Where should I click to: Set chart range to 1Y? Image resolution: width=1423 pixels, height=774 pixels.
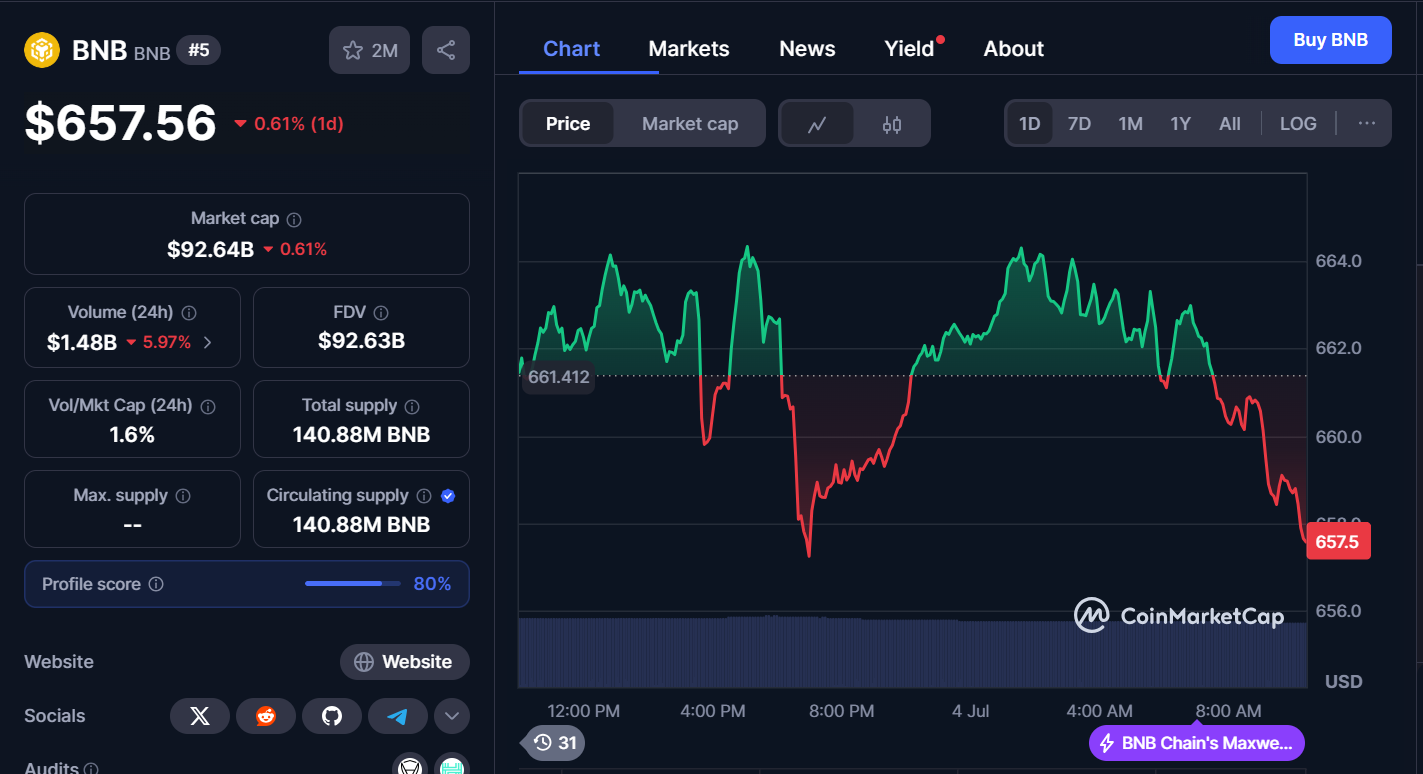click(1181, 124)
